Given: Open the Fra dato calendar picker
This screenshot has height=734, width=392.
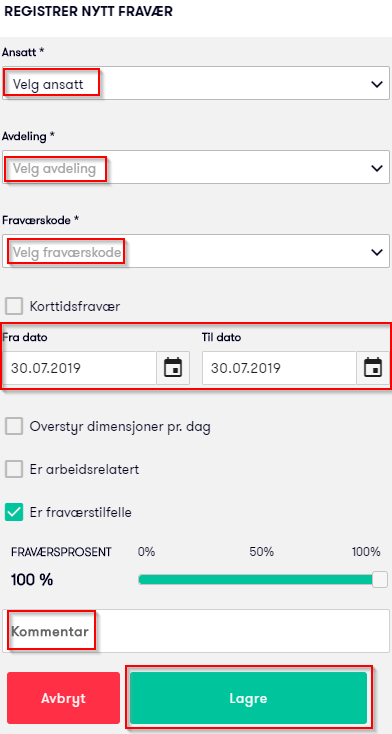Looking at the screenshot, I should click(173, 368).
